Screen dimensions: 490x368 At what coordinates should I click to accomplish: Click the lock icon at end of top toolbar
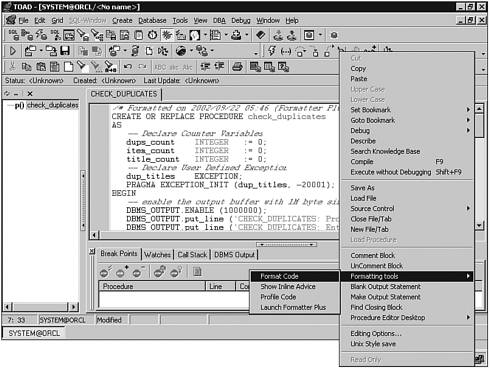click(334, 35)
